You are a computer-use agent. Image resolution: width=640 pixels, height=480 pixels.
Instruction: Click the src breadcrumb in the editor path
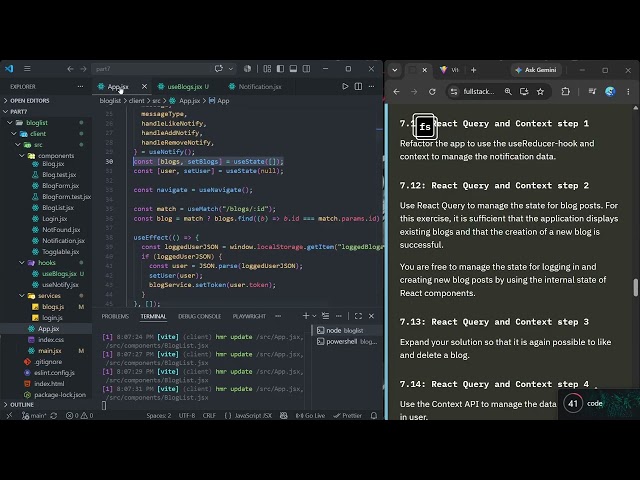pyautogui.click(x=156, y=100)
